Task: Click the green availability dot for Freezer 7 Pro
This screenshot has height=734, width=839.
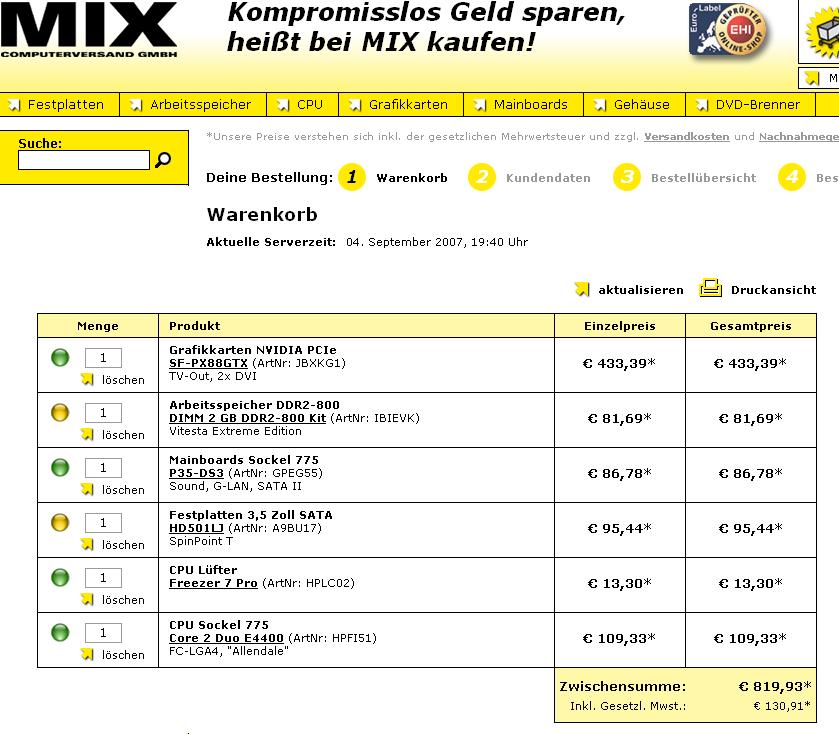Action: point(60,577)
